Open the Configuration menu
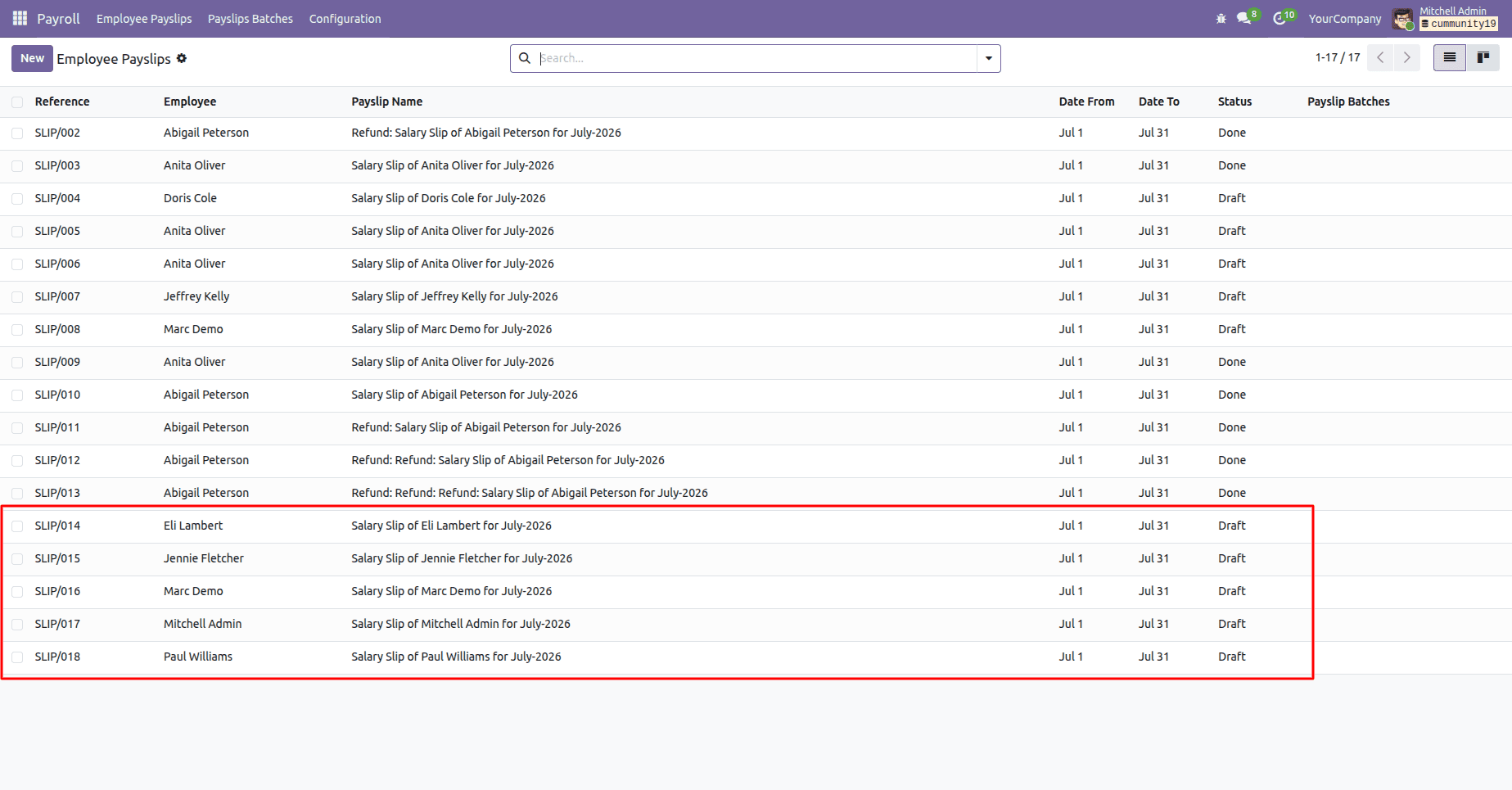 tap(345, 18)
